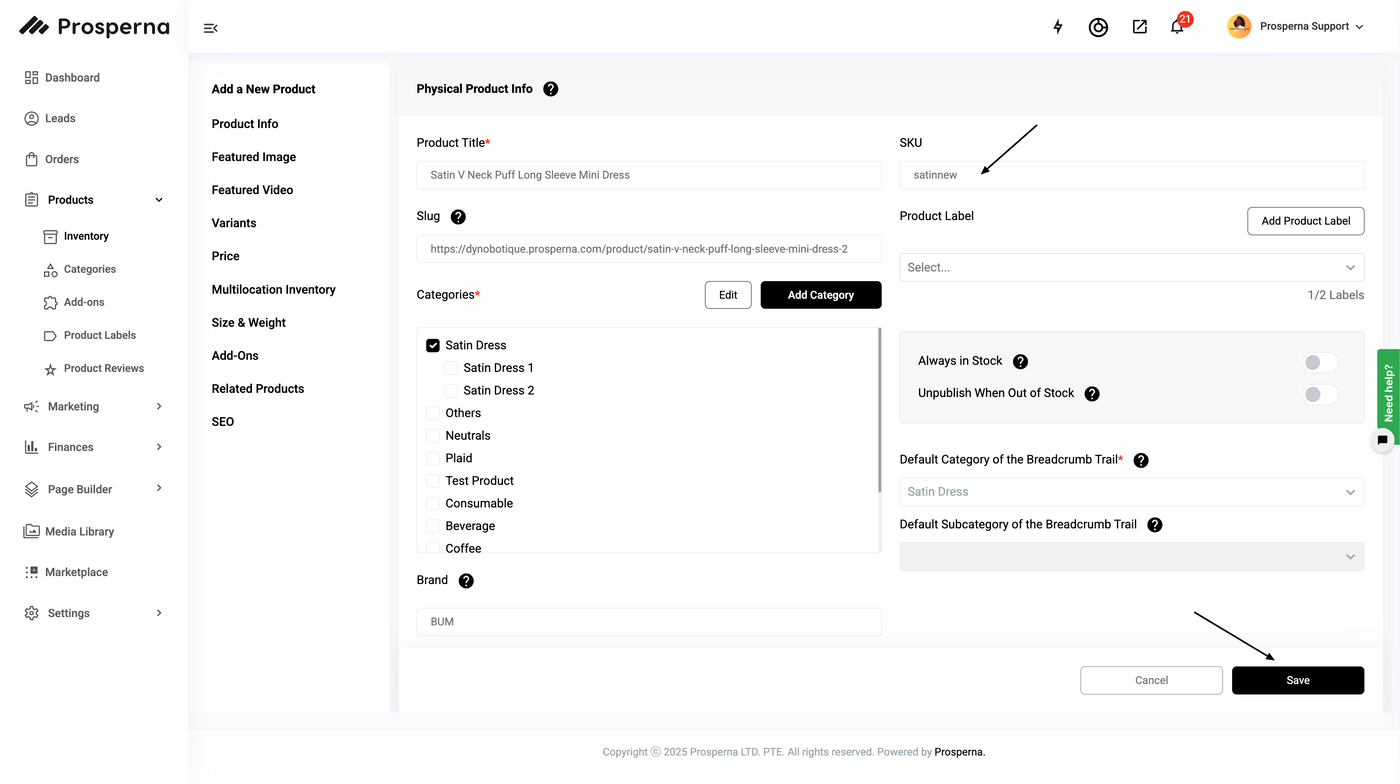Image resolution: width=1400 pixels, height=784 pixels.
Task: Collapse the sidebar menu toggle icon
Action: (210, 28)
